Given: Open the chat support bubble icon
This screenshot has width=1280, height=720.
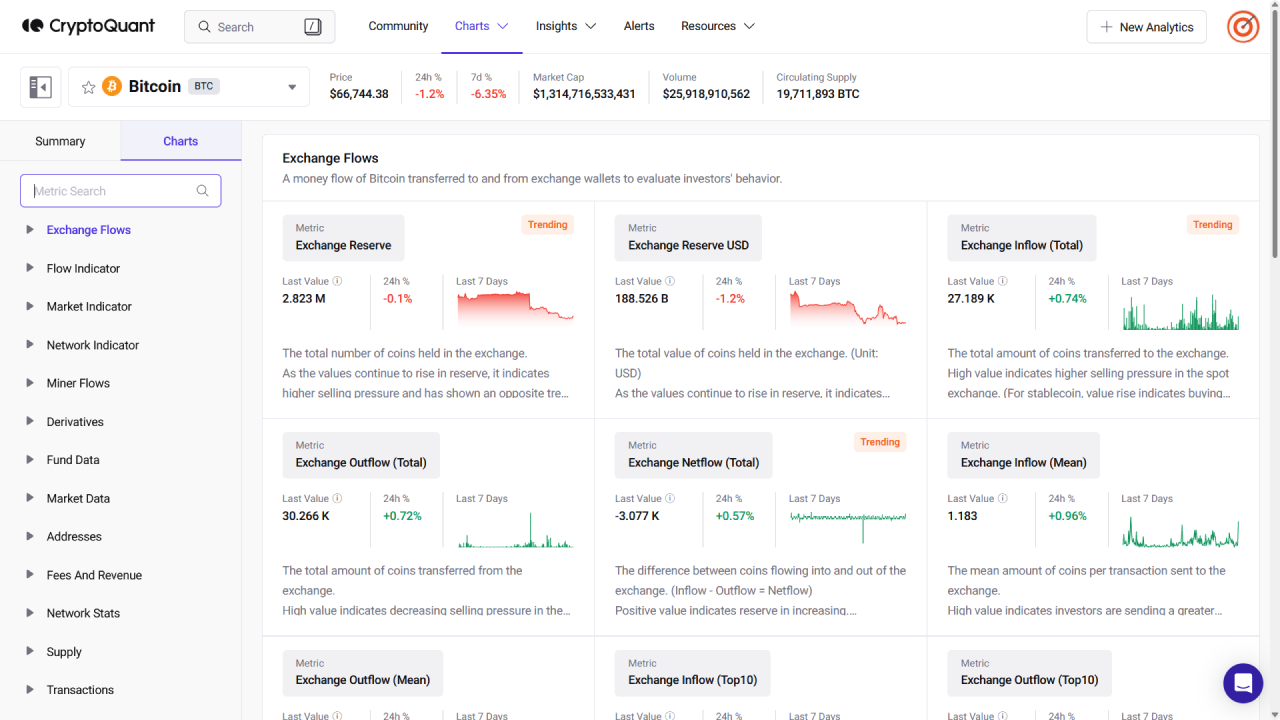Looking at the screenshot, I should tap(1243, 683).
